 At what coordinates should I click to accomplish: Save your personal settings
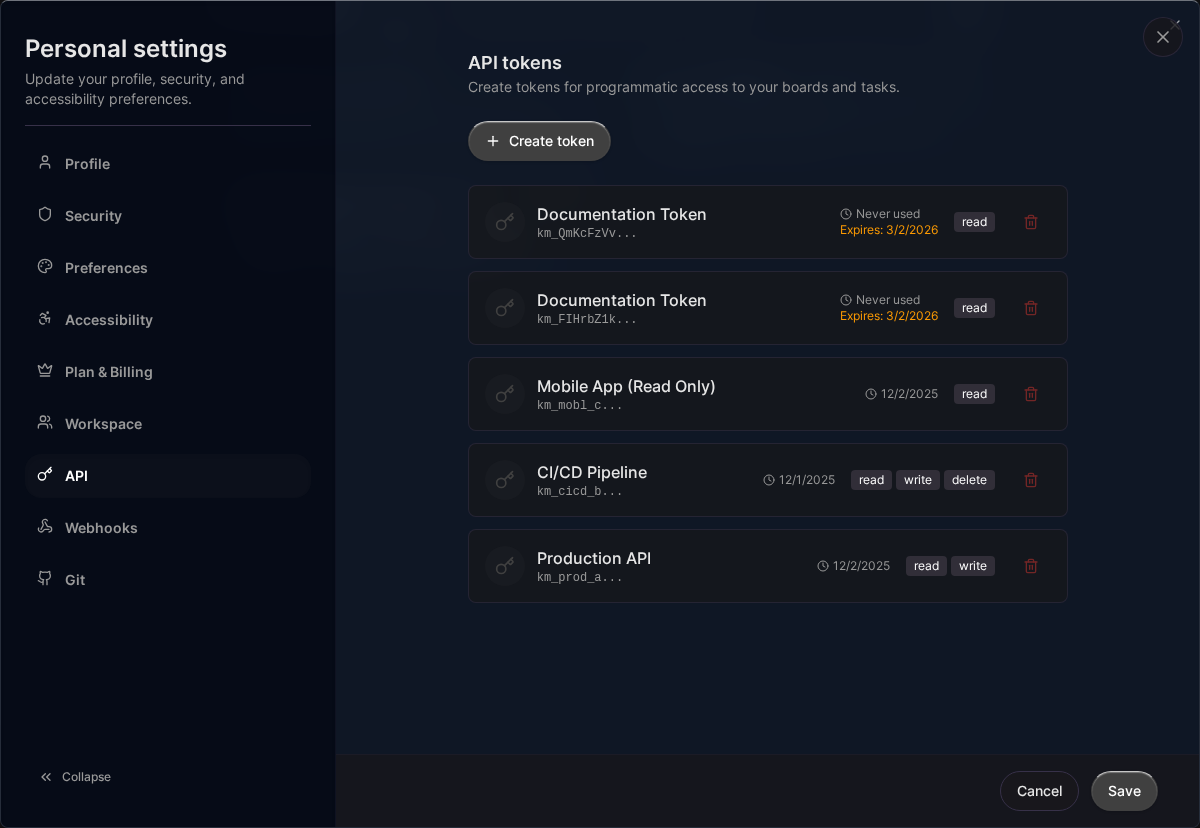[1124, 790]
